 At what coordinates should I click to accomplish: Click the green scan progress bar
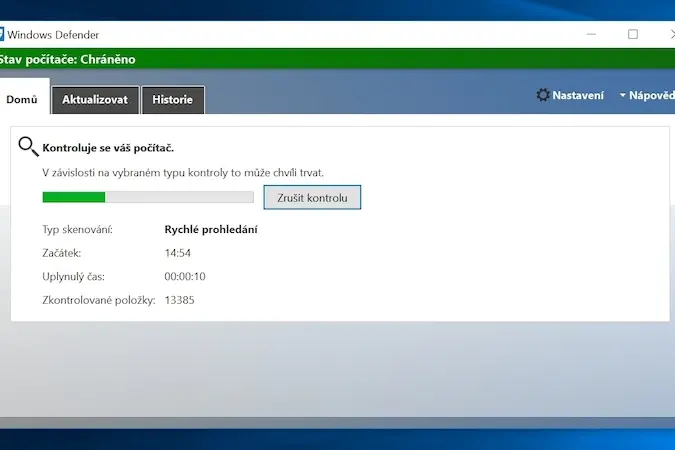148,197
